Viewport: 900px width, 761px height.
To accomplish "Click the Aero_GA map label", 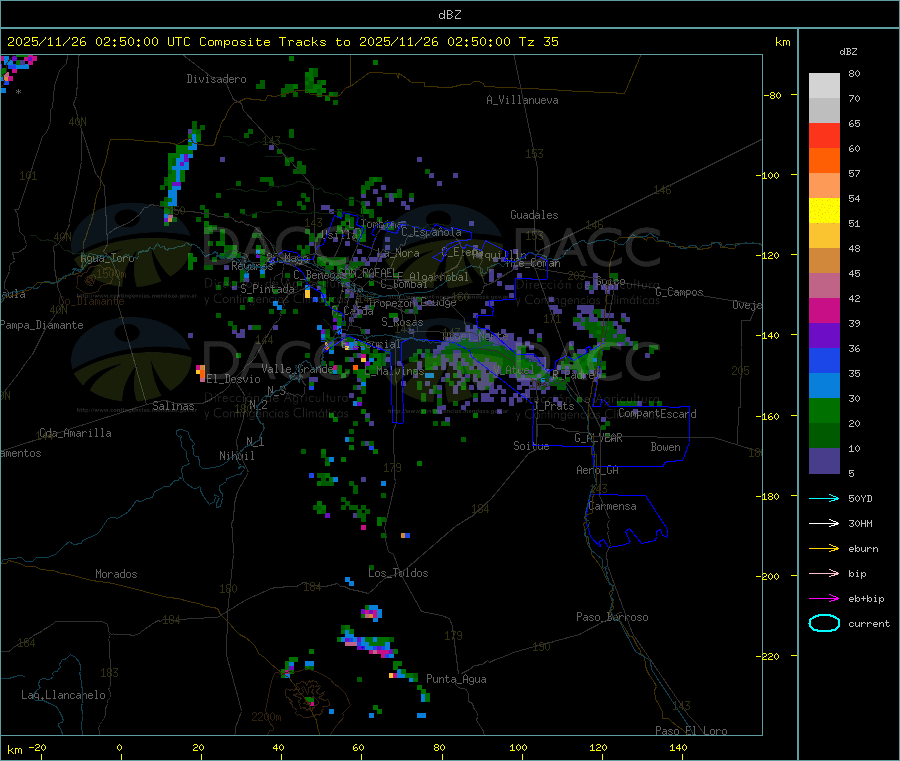I will pyautogui.click(x=598, y=470).
